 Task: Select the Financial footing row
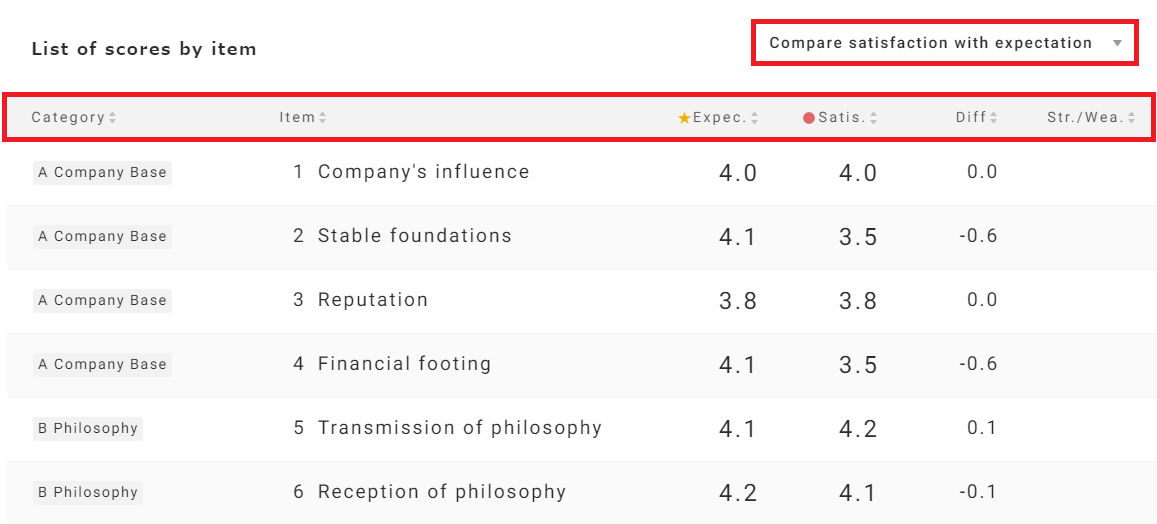click(x=404, y=364)
